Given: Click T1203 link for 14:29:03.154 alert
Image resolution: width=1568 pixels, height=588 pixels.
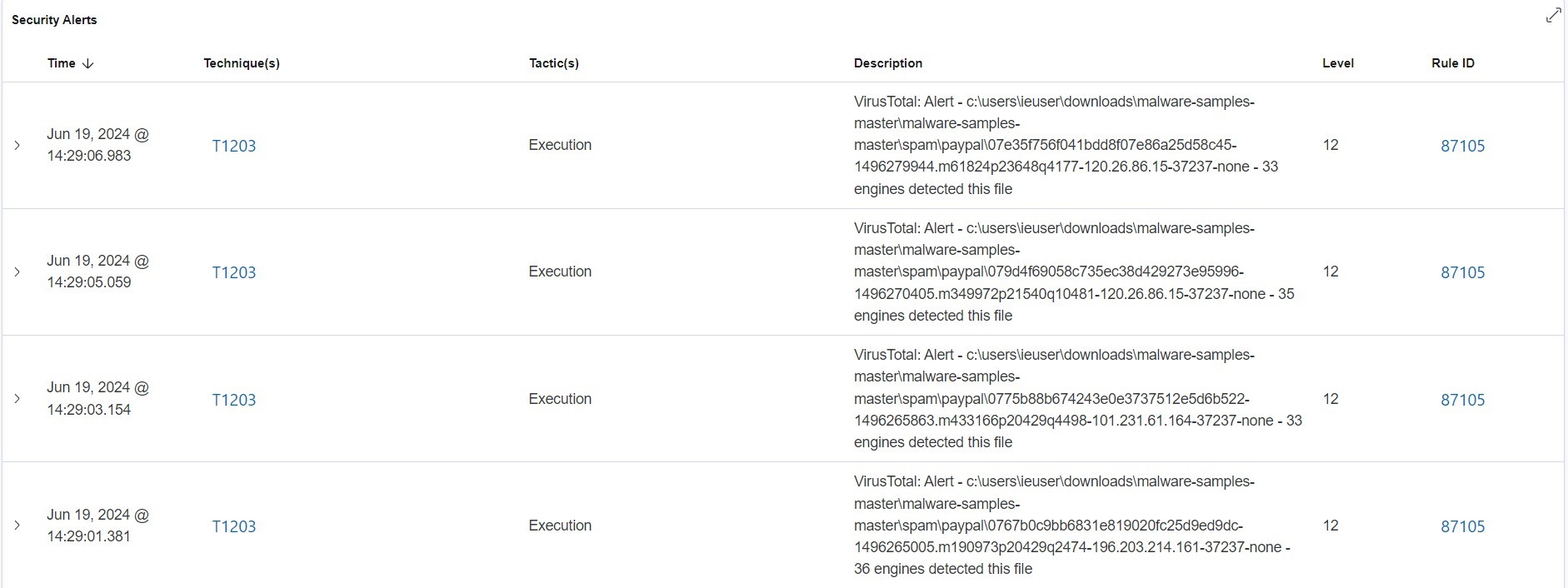Looking at the screenshot, I should pos(234,400).
